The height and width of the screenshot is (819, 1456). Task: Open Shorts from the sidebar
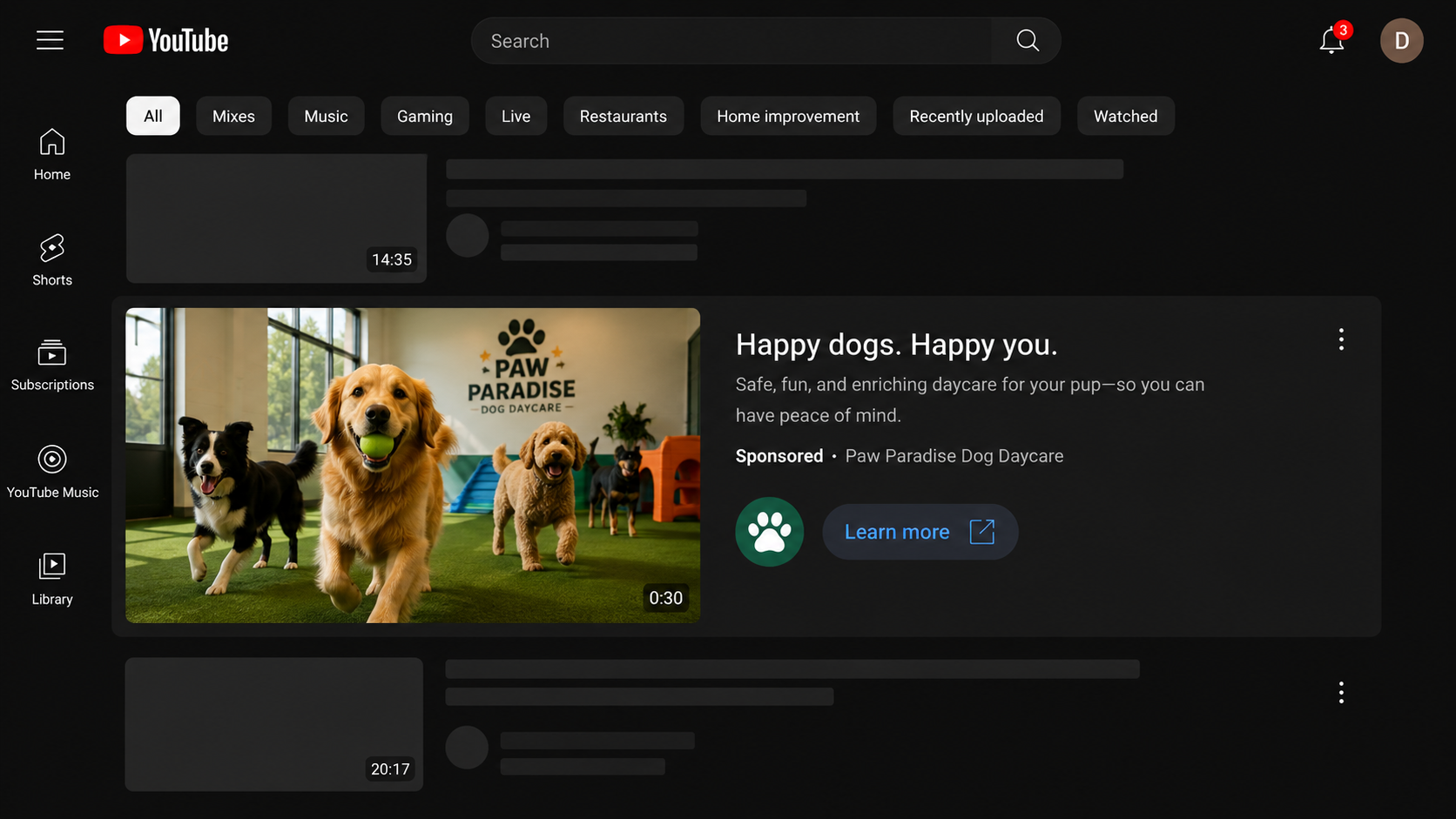pyautogui.click(x=52, y=260)
